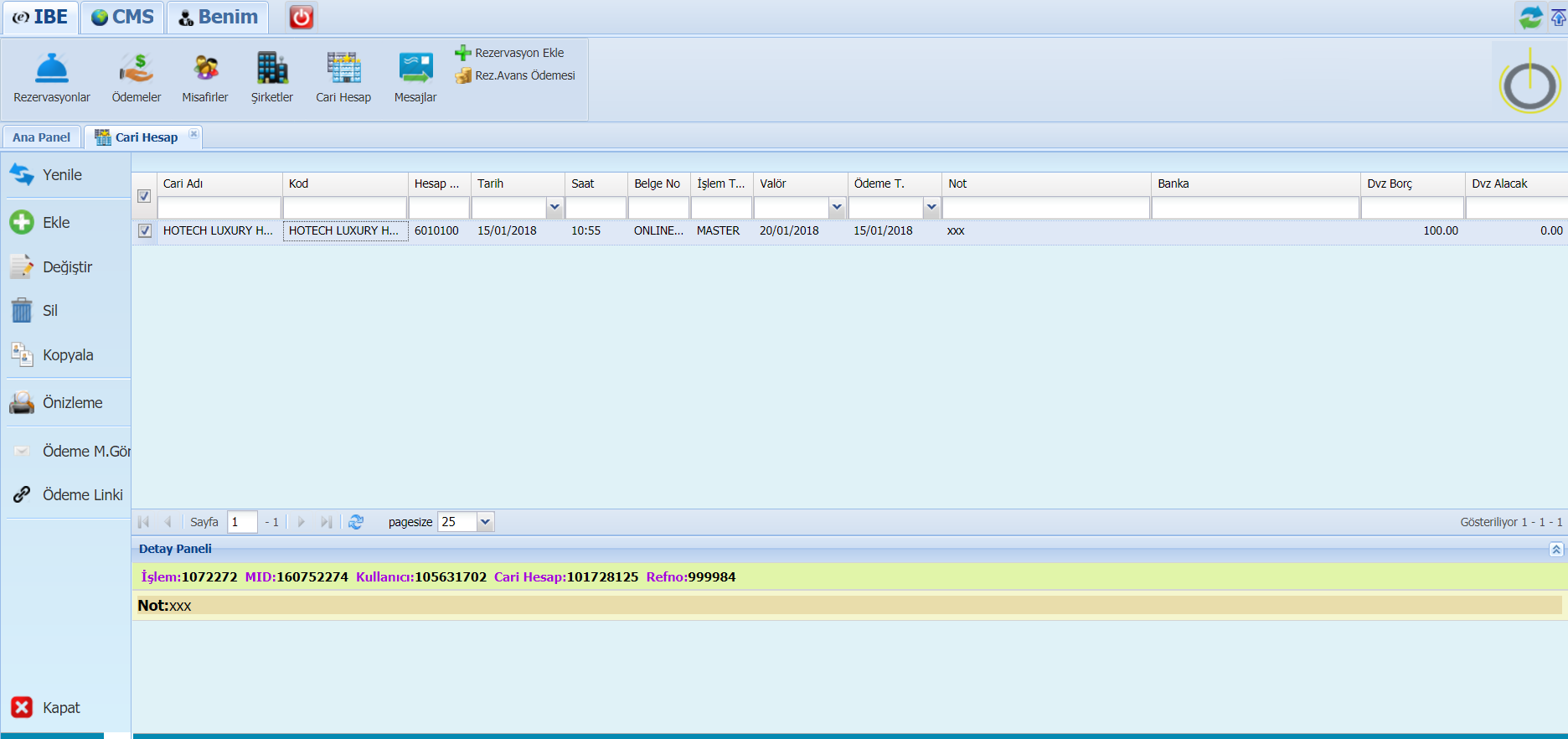The image size is (1568, 739).
Task: Click the Ödeme Linki link option
Action: [67, 495]
